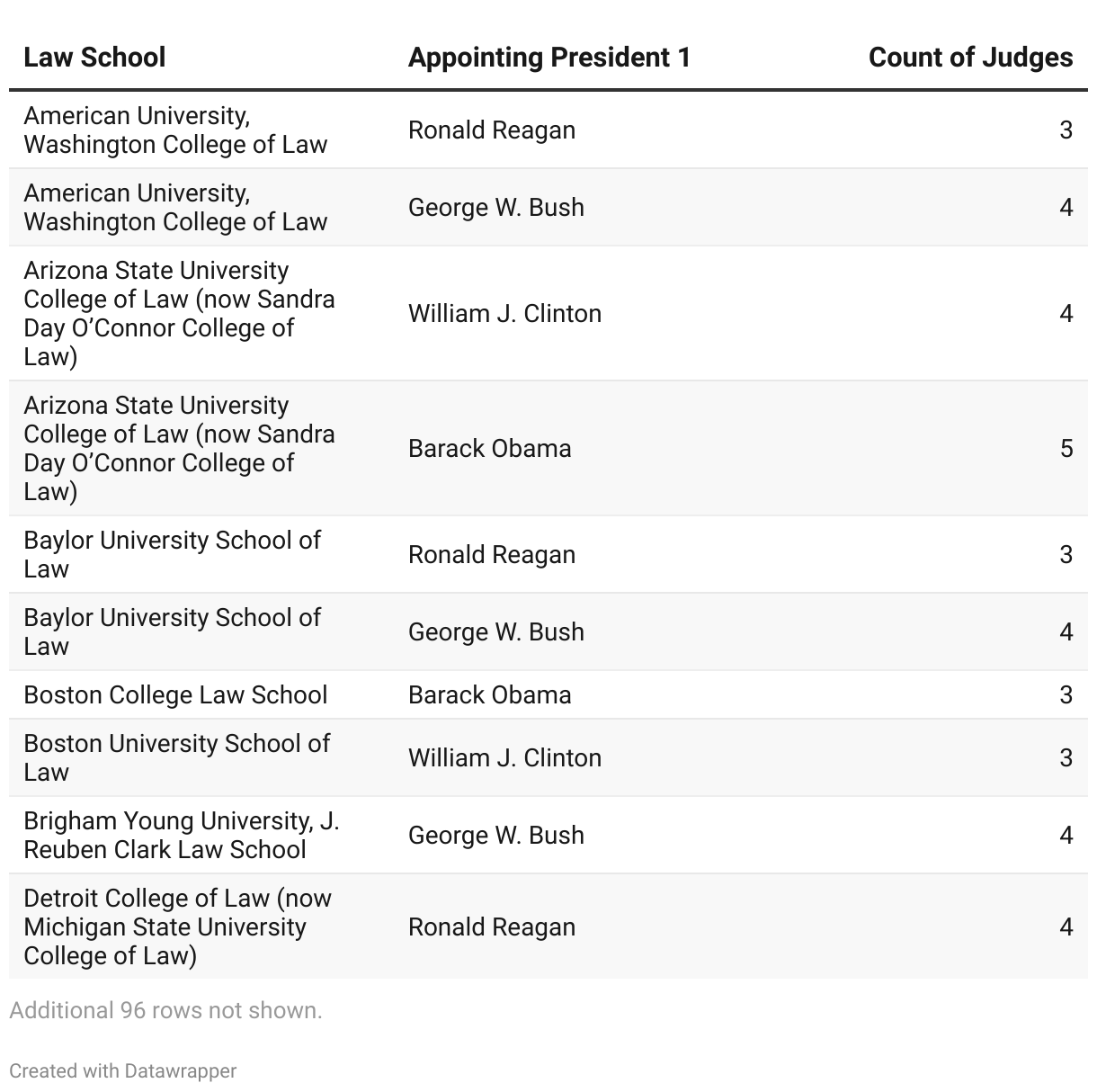Click the Additional 96 rows not shown note
1097x1092 pixels.
pyautogui.click(x=165, y=1010)
